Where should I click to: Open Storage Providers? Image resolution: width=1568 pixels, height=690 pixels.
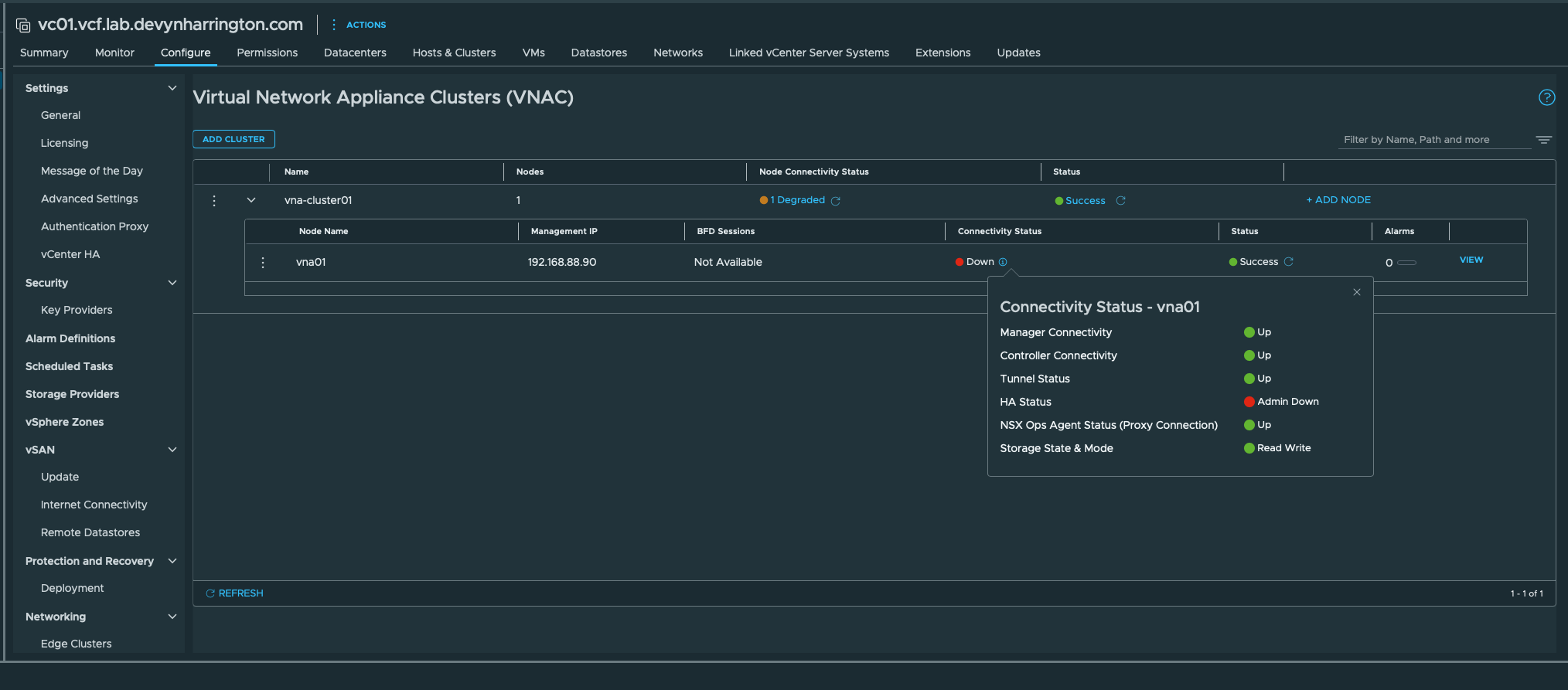click(72, 394)
